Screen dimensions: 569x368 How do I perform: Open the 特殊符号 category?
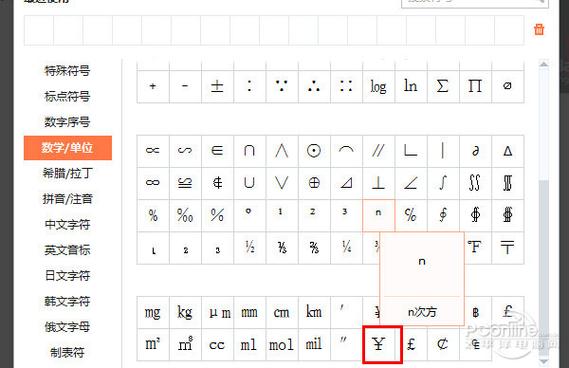tap(67, 70)
